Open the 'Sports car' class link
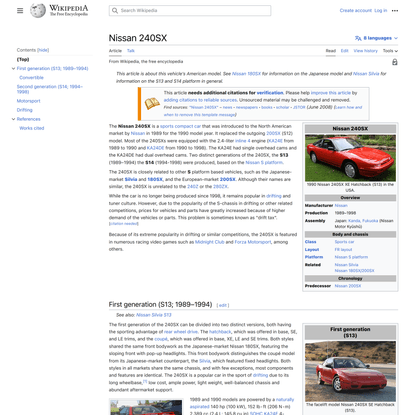Image resolution: width=415 pixels, height=415 pixels. (344, 242)
